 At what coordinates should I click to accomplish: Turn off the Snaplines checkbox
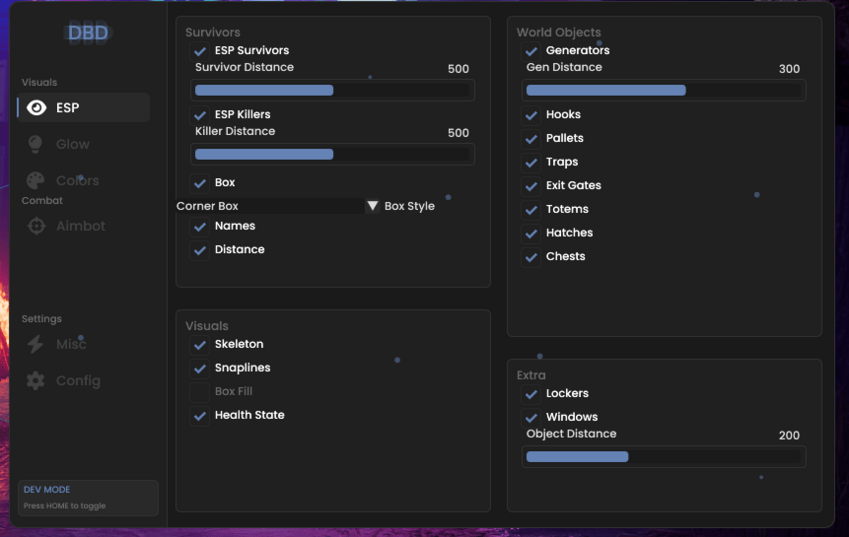pyautogui.click(x=200, y=368)
